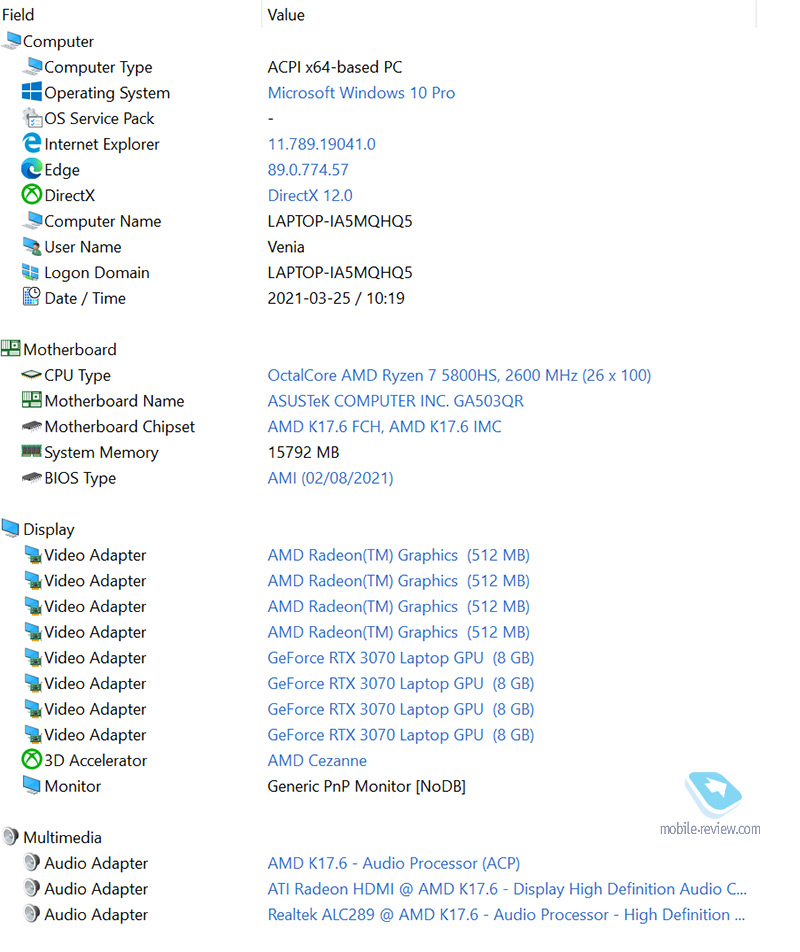
Task: Select the Computer Name label
Action: 103,221
